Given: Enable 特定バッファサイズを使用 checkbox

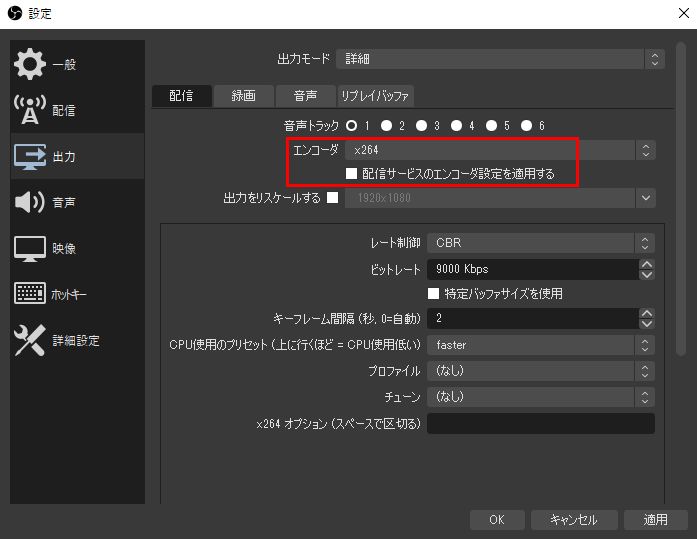Looking at the screenshot, I should pos(433,293).
